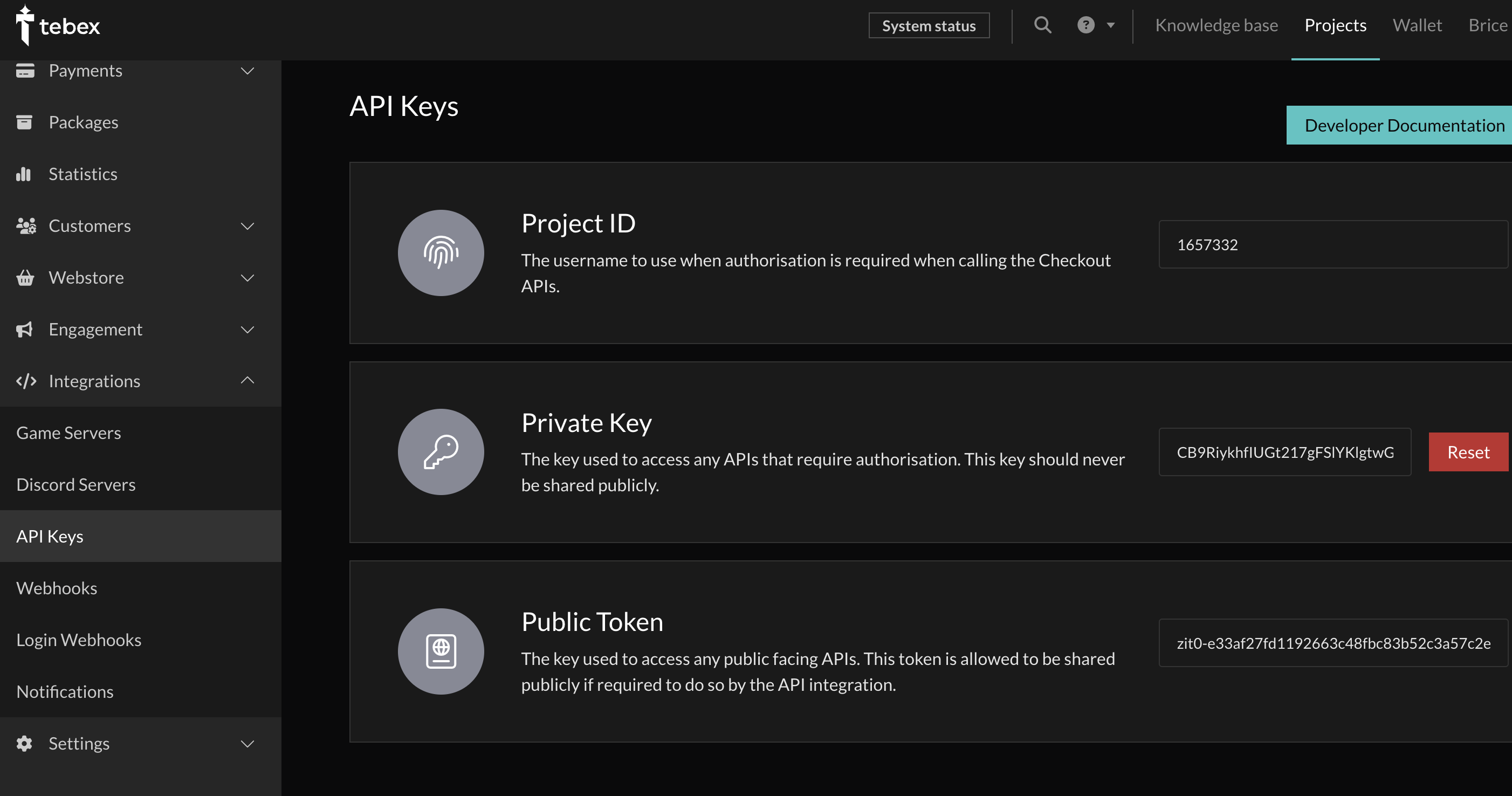The width and height of the screenshot is (1512, 796).
Task: Click the Statistics bar chart icon
Action: [x=24, y=174]
